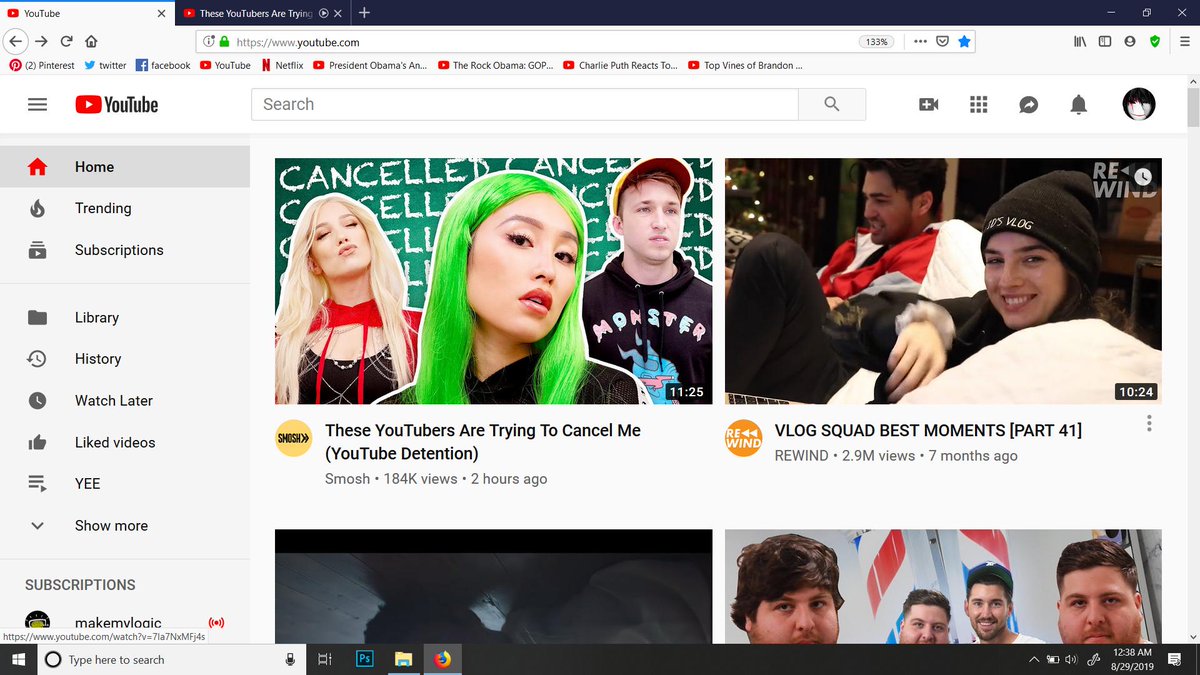
Task: Click the YouTube logo
Action: [x=116, y=104]
